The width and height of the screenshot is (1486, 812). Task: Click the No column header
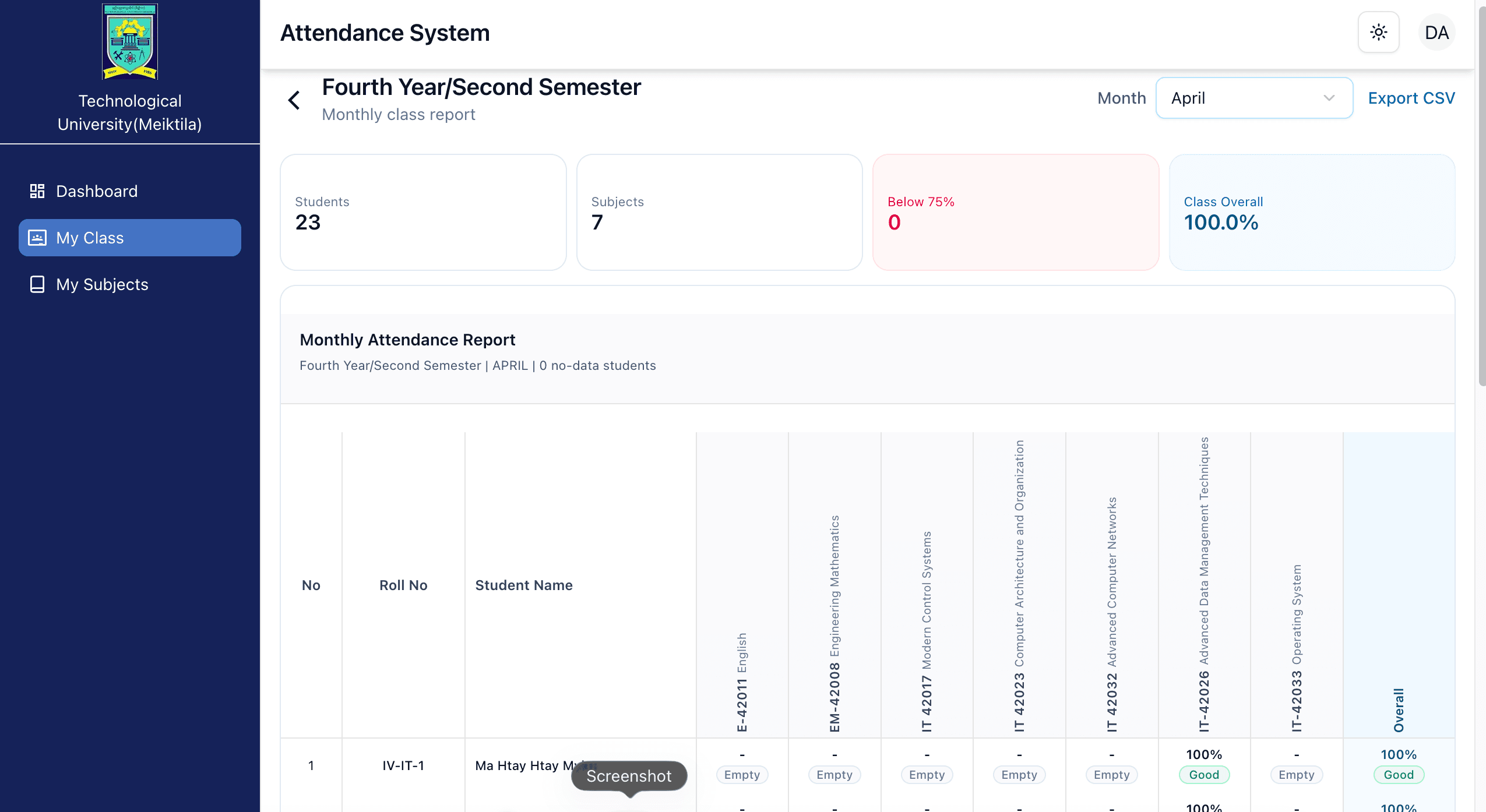click(x=311, y=585)
